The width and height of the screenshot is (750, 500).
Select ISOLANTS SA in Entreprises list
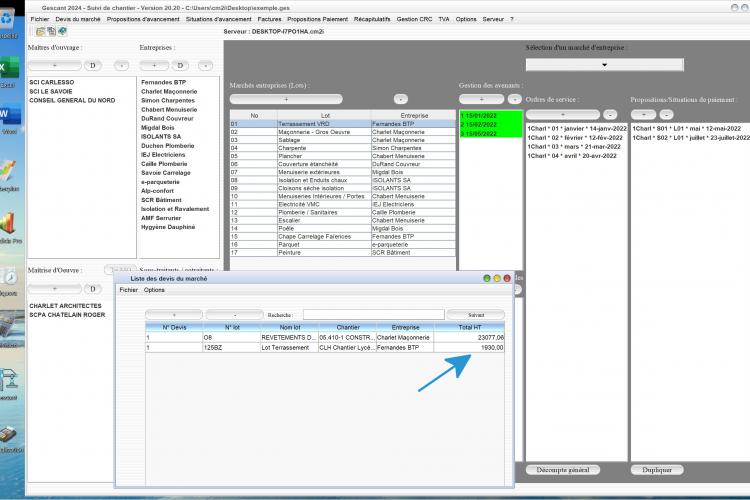click(161, 136)
